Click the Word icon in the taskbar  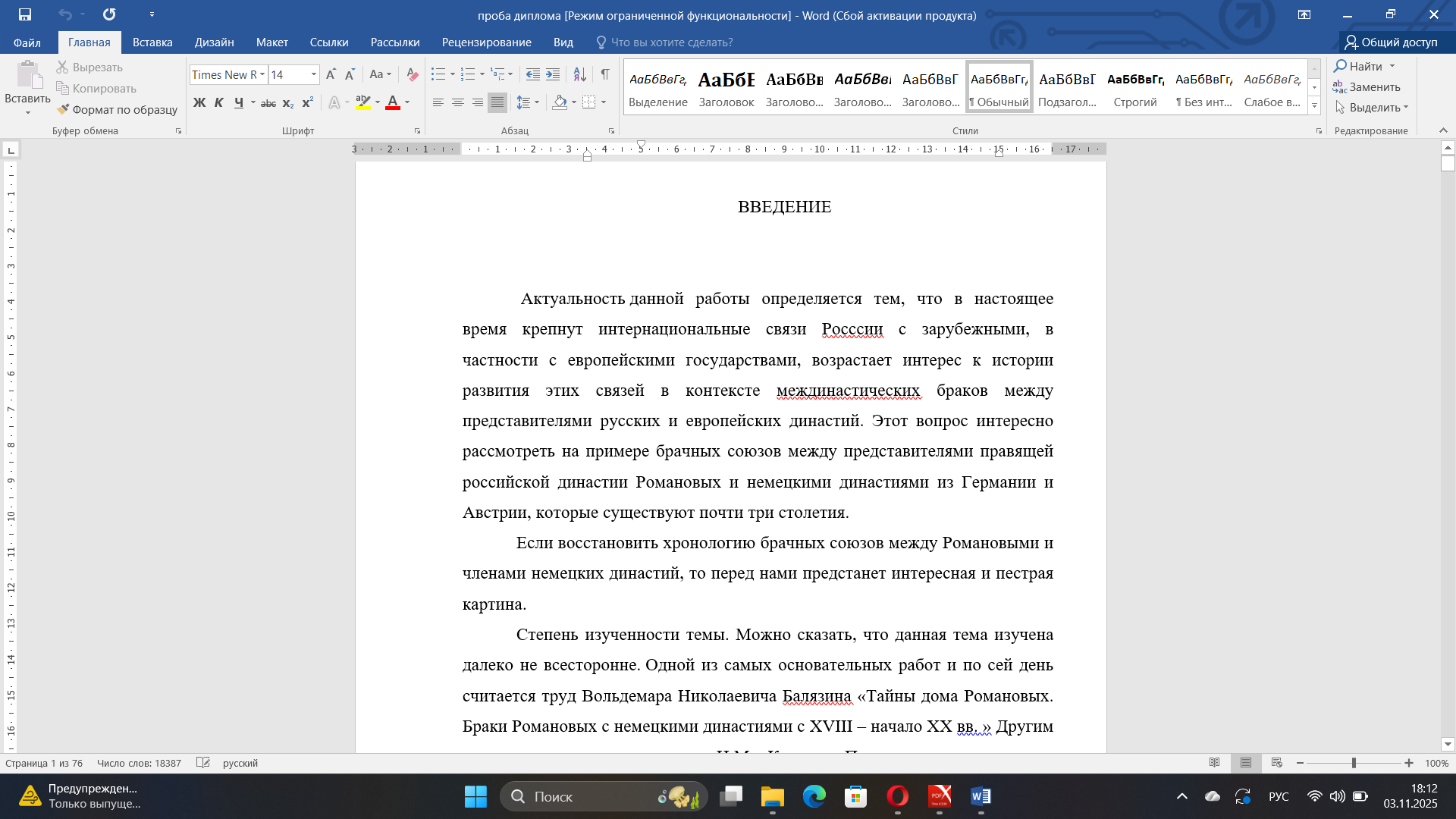981,796
